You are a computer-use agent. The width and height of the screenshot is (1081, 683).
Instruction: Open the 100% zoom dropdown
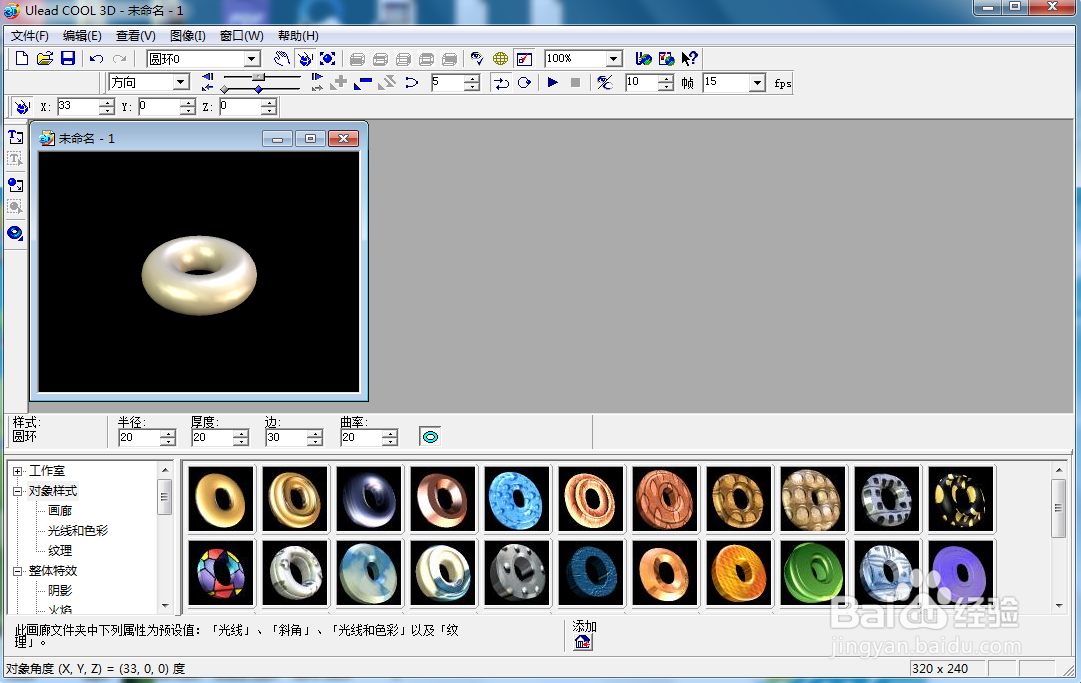point(614,59)
